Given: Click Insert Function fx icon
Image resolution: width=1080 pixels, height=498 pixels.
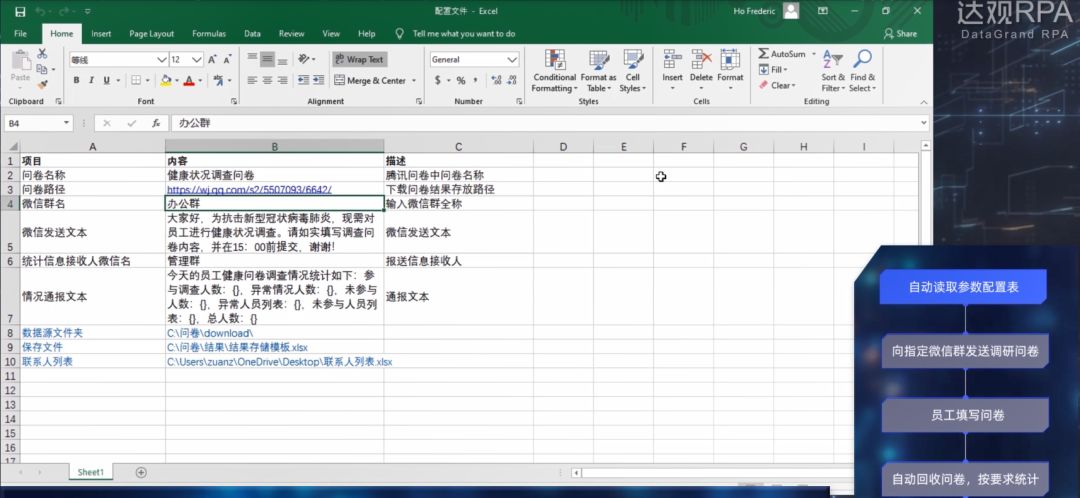Looking at the screenshot, I should click(x=156, y=123).
